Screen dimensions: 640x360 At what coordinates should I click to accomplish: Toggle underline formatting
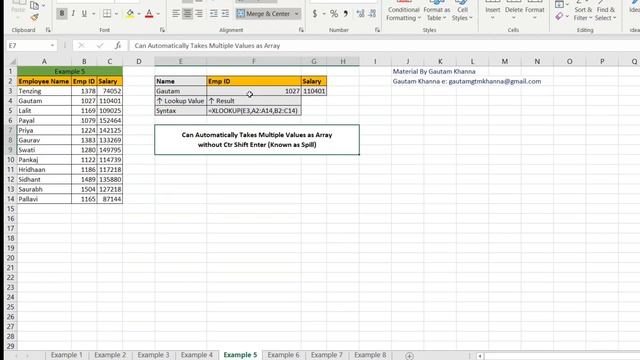(84, 13)
